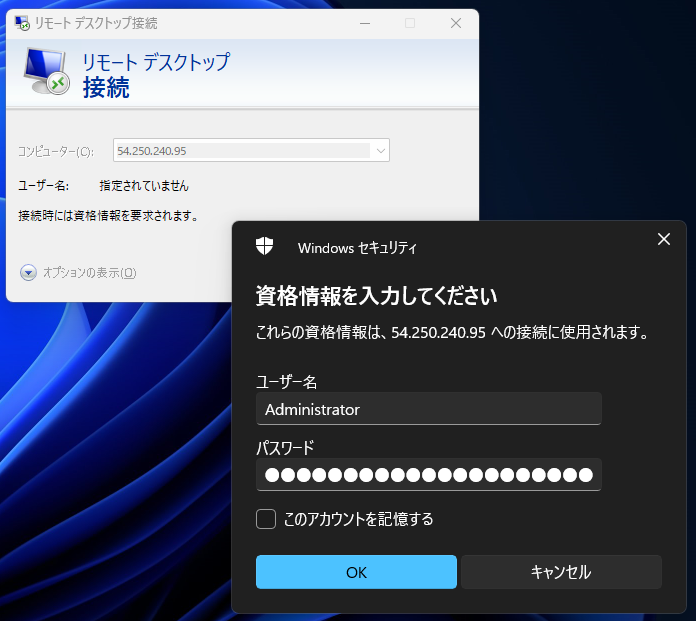Click the Windows Security shield icon

click(x=265, y=246)
